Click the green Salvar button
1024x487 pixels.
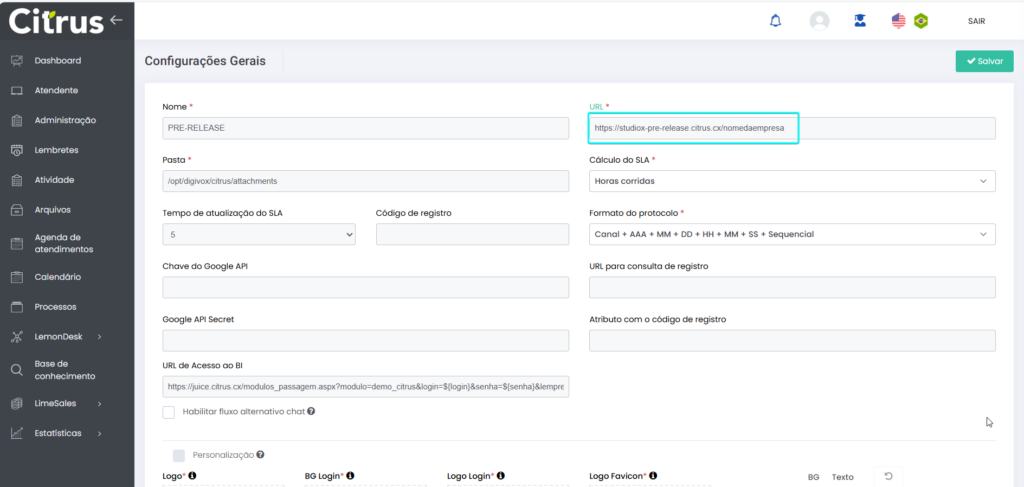(984, 61)
